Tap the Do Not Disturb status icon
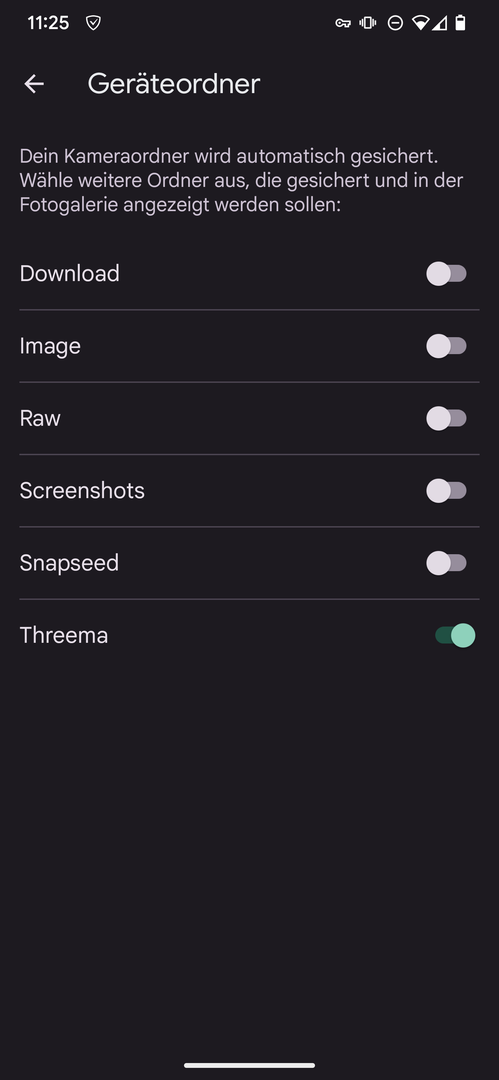This screenshot has width=499, height=1080. [395, 23]
